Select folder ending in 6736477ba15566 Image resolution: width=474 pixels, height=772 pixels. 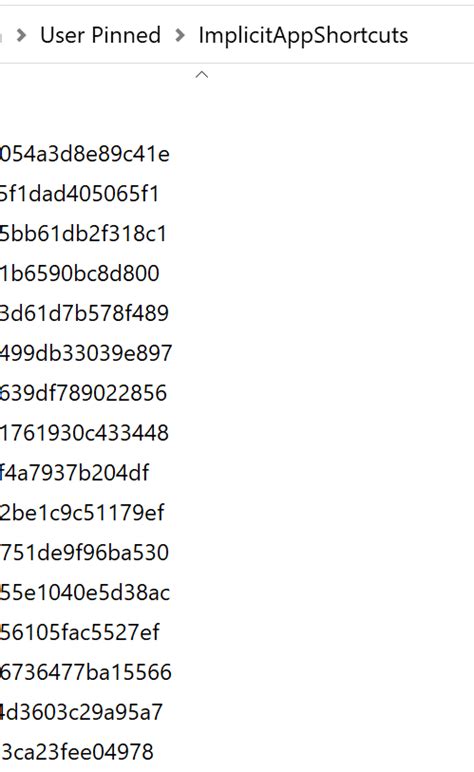(86, 673)
